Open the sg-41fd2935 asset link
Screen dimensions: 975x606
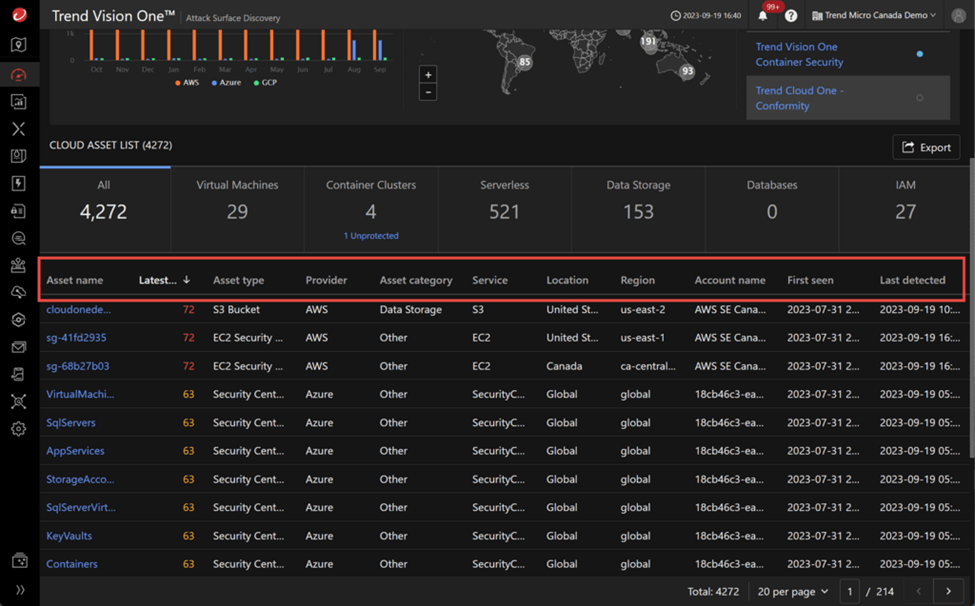76,337
